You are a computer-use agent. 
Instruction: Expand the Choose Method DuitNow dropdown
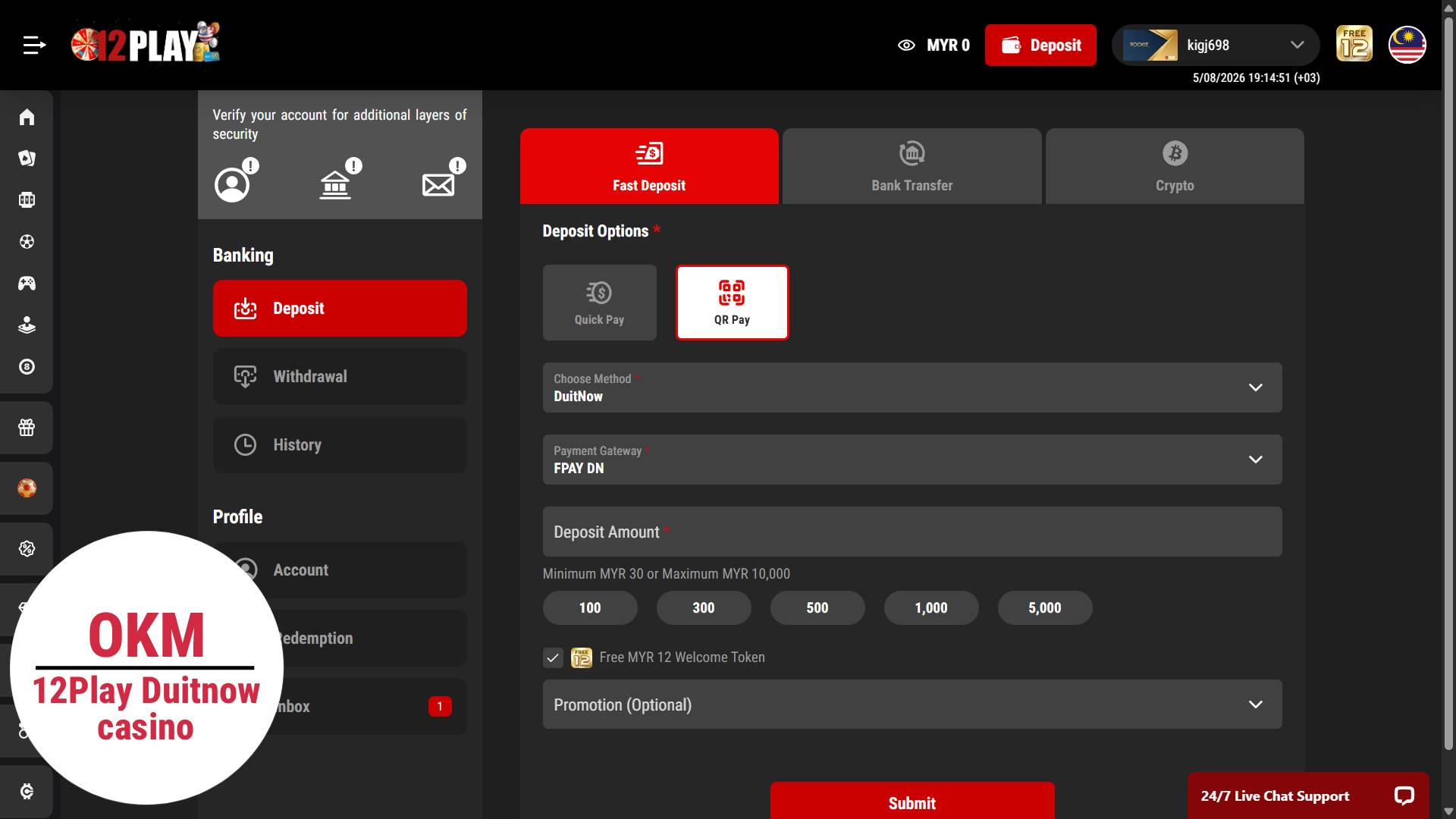coord(912,388)
